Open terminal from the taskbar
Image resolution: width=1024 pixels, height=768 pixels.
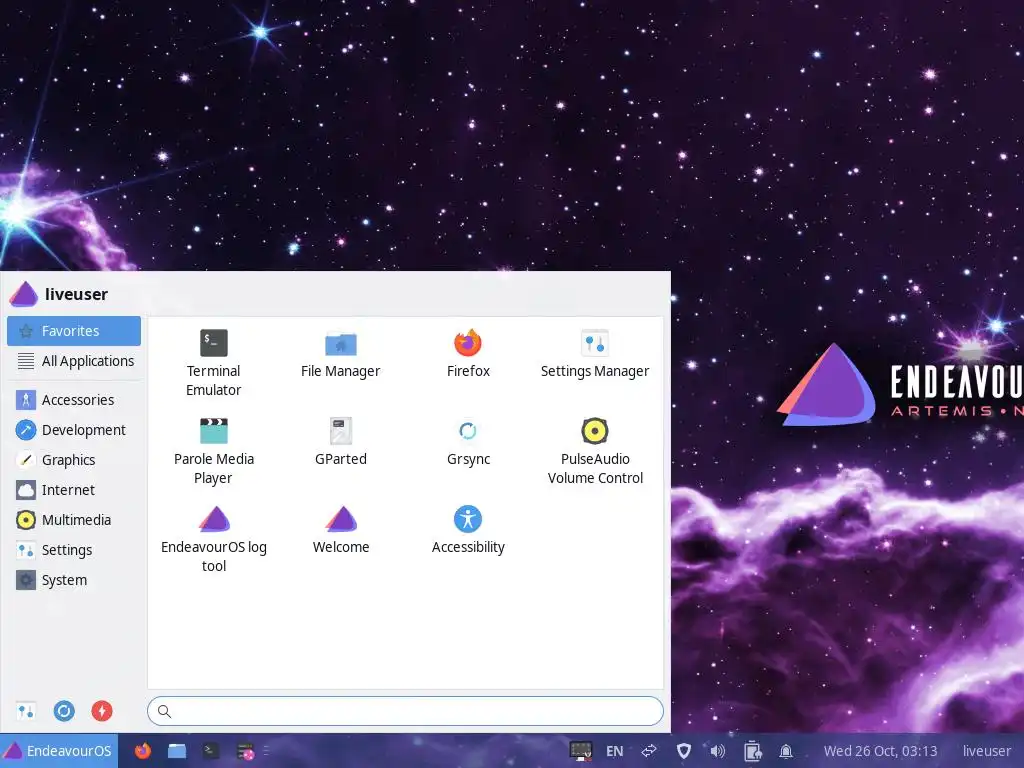(210, 751)
